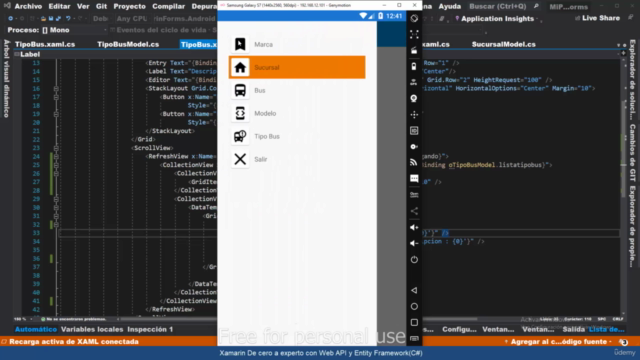
Task: Click the Sucursal home icon
Action: click(x=240, y=67)
